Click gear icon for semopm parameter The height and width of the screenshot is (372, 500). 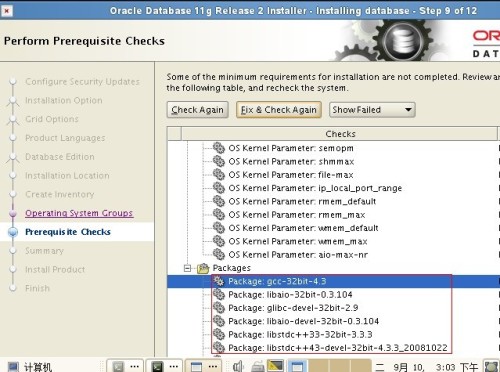(219, 148)
